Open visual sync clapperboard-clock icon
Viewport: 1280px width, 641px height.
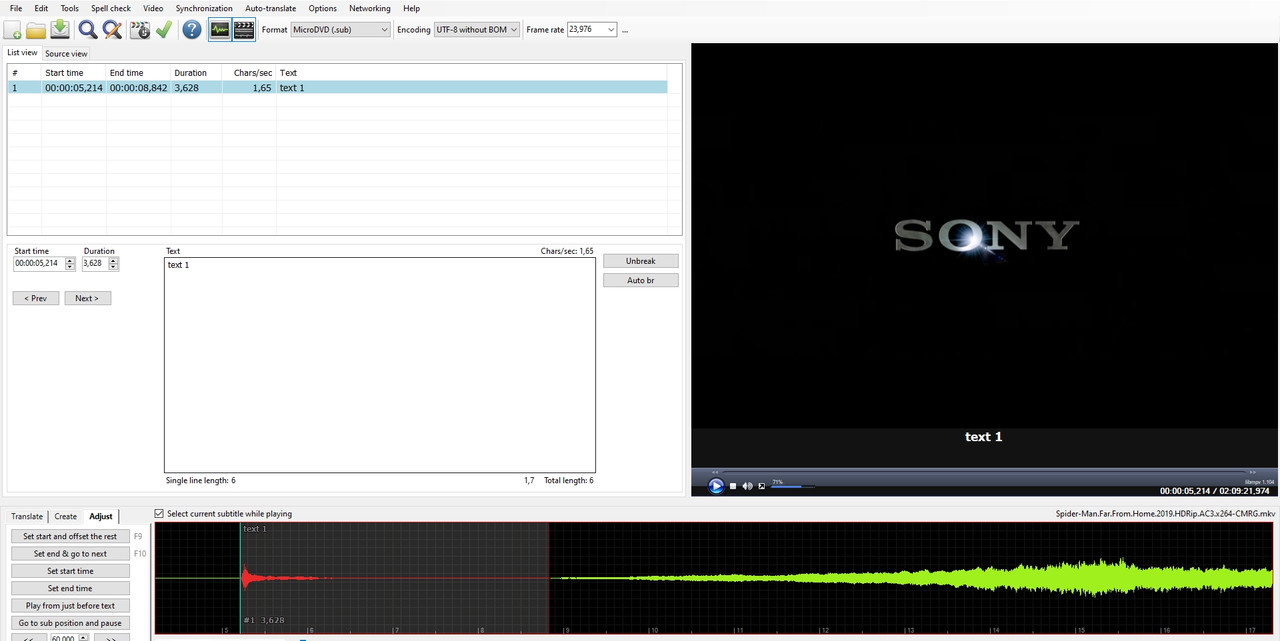click(x=140, y=30)
